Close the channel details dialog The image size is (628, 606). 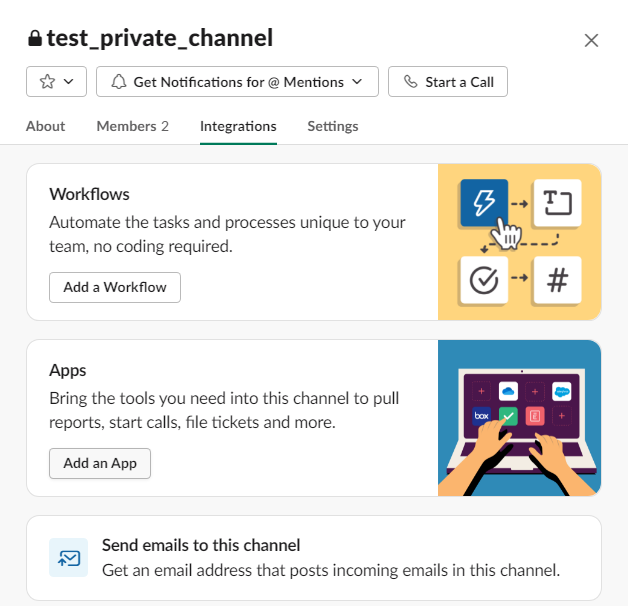591,40
